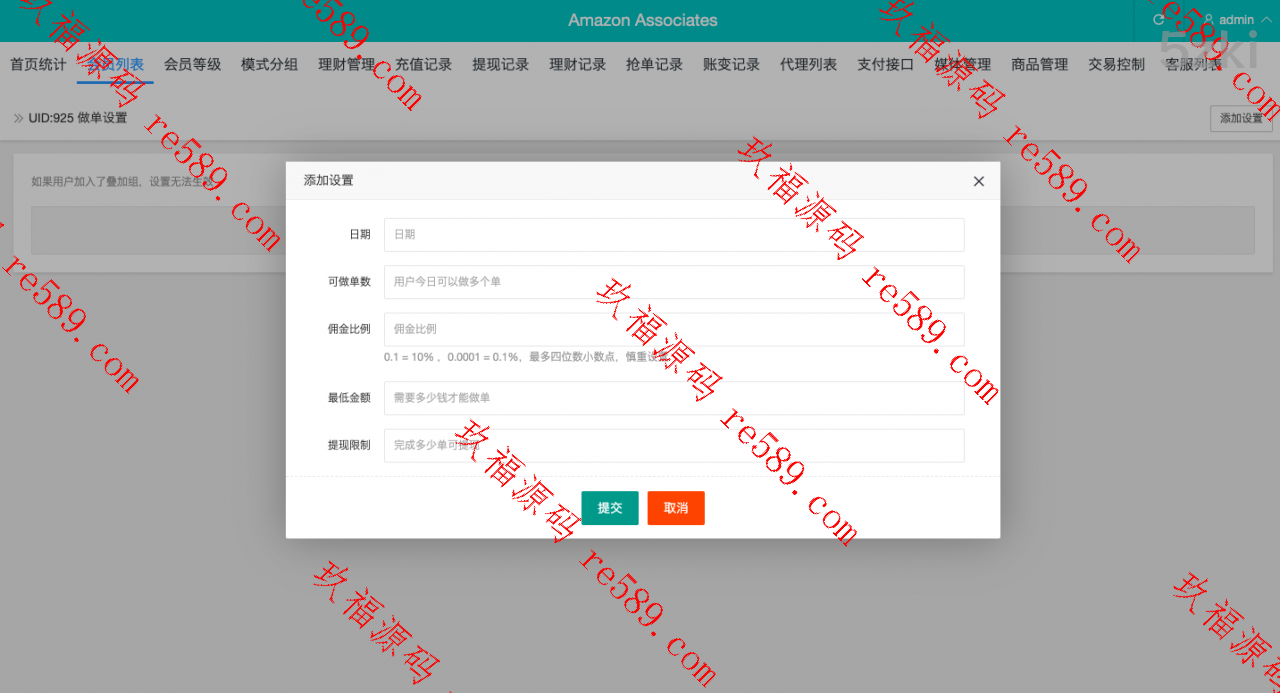Click the 日期 date input field
This screenshot has height=693, width=1280.
click(673, 234)
